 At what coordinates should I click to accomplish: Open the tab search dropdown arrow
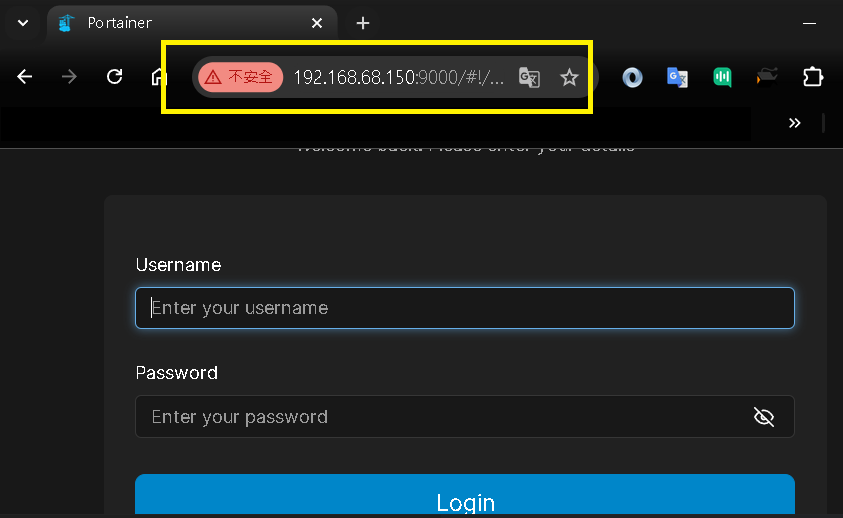22,22
